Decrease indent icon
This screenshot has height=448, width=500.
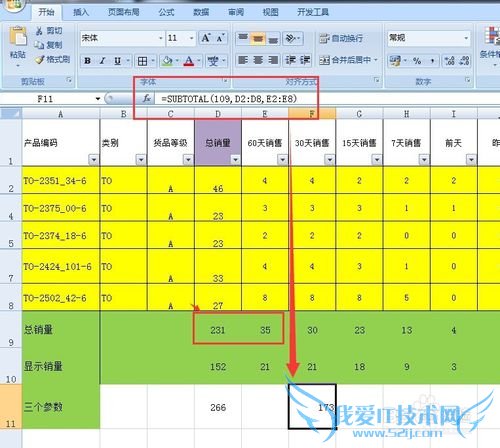[x=290, y=60]
